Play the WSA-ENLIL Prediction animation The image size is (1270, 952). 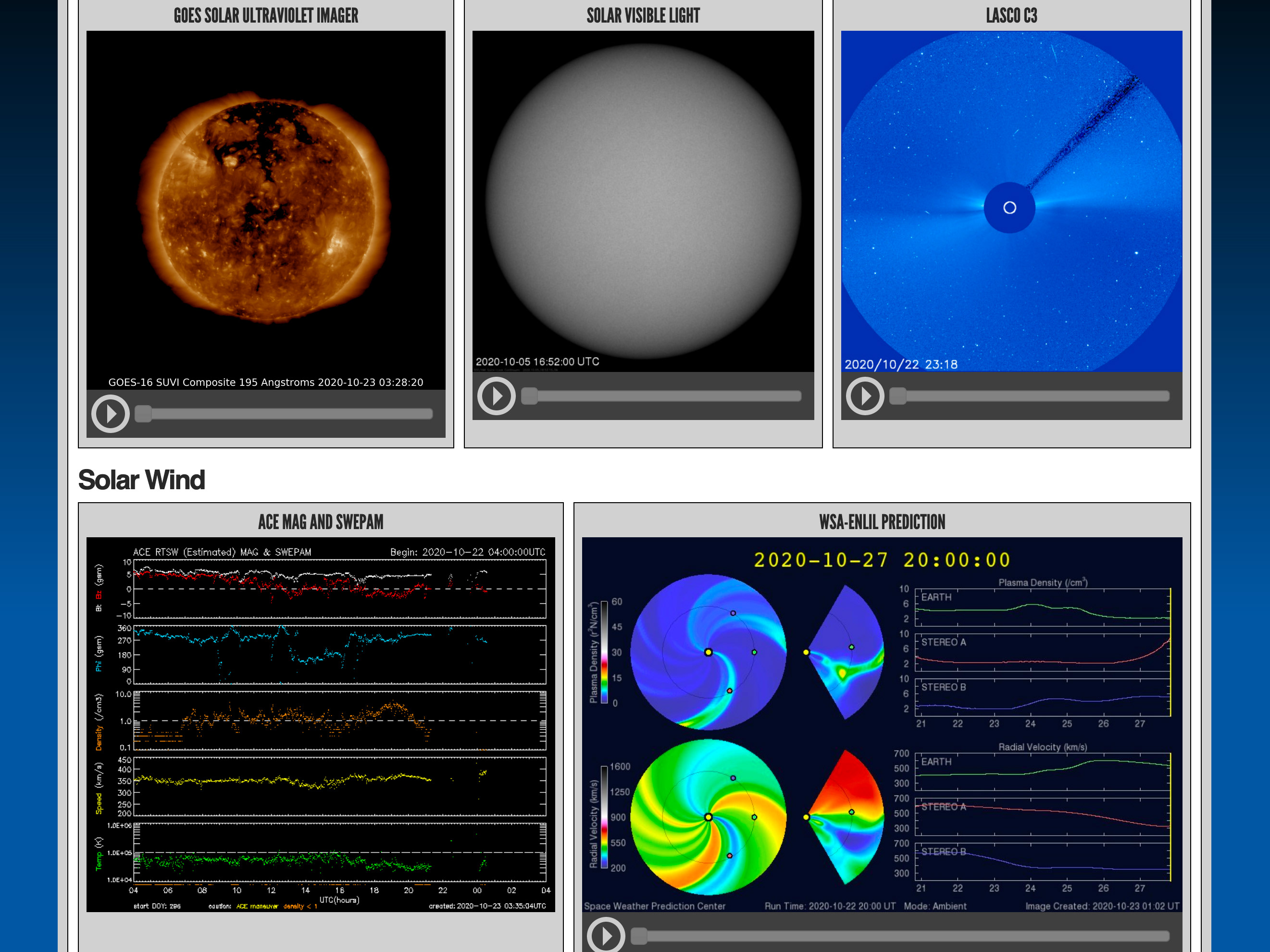tap(606, 936)
